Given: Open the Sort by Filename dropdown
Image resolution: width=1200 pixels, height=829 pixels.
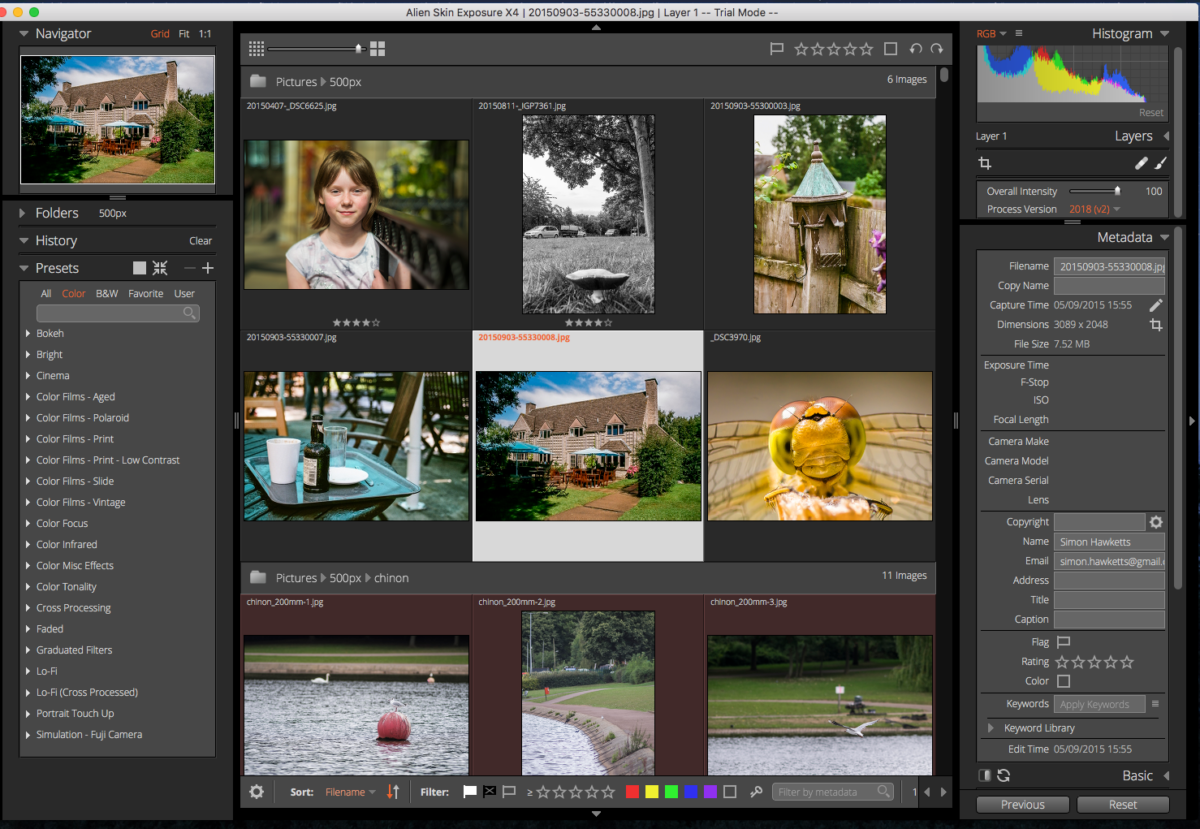Looking at the screenshot, I should 350,792.
